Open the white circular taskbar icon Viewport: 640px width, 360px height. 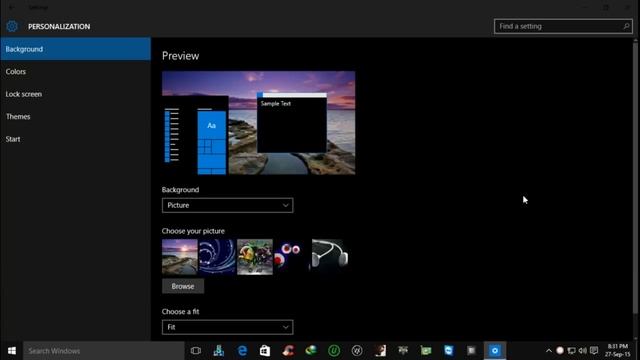click(x=357, y=351)
